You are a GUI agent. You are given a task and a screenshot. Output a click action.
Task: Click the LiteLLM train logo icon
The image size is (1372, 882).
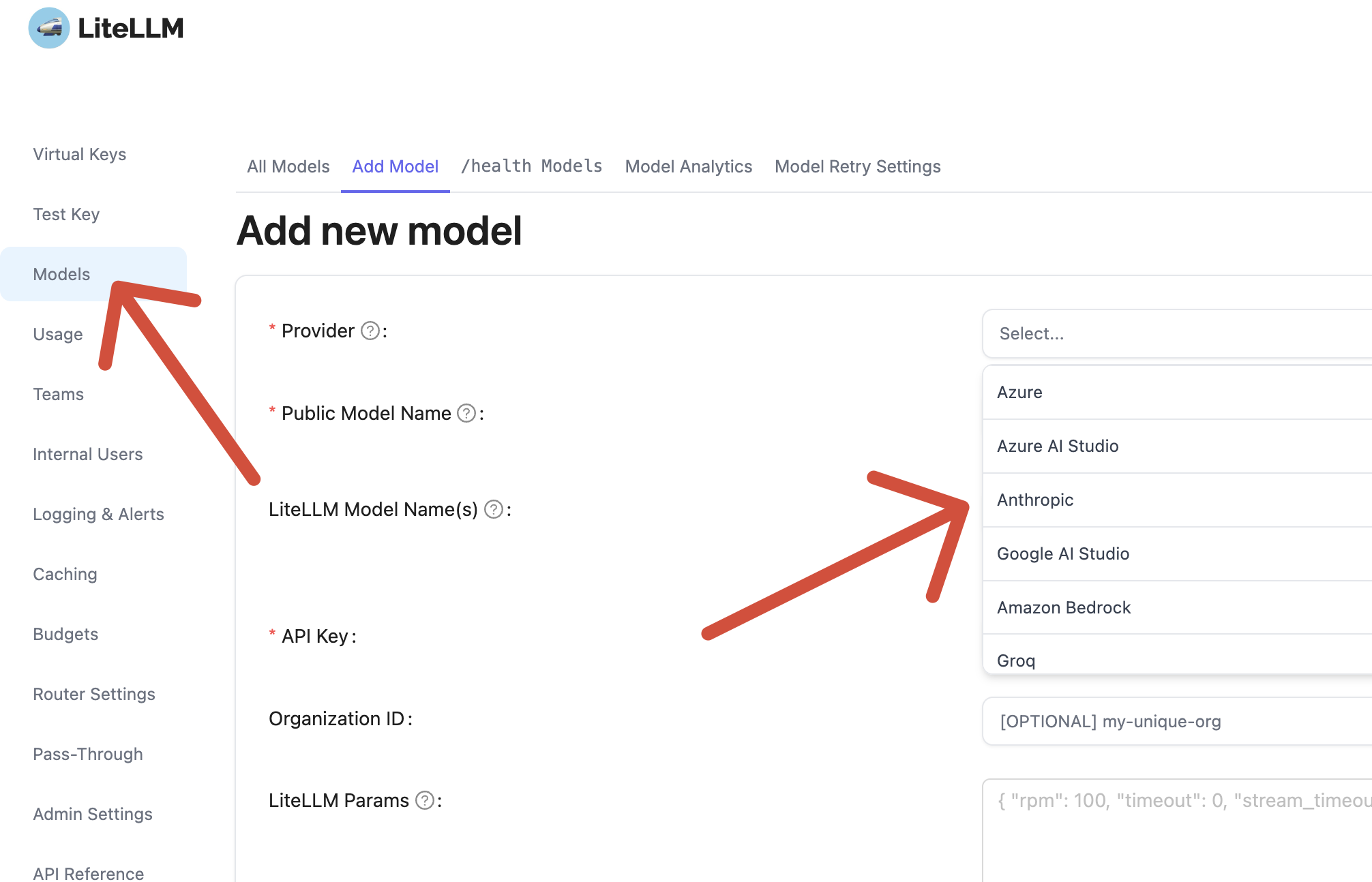click(x=49, y=28)
